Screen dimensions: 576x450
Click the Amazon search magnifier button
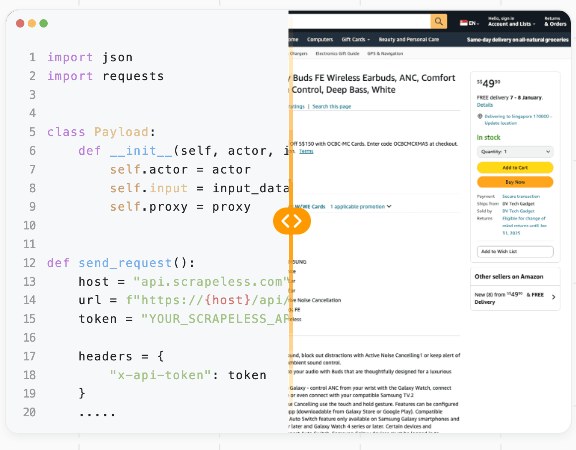coord(439,21)
